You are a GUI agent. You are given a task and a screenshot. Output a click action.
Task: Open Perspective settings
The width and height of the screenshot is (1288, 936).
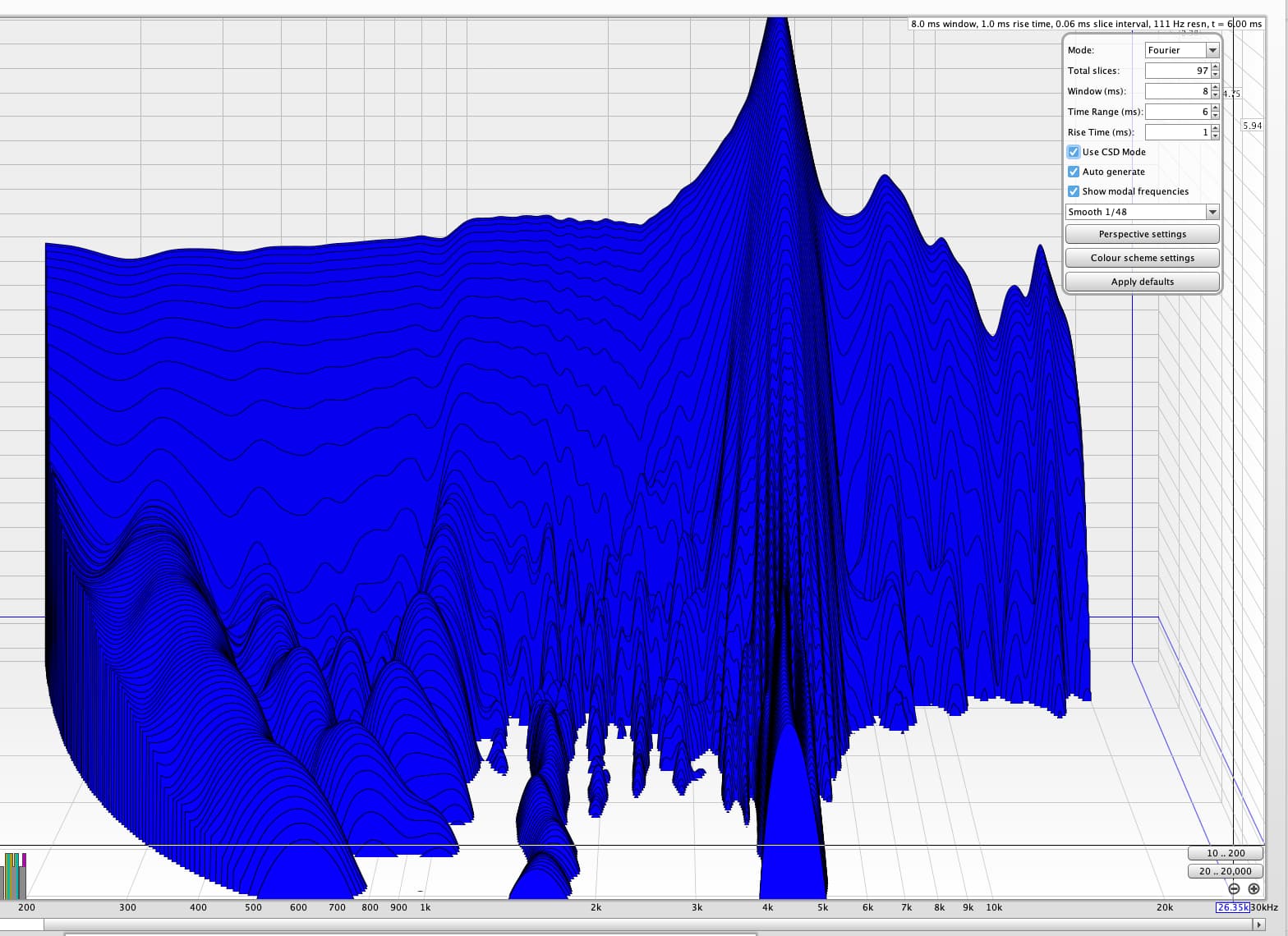(1142, 234)
